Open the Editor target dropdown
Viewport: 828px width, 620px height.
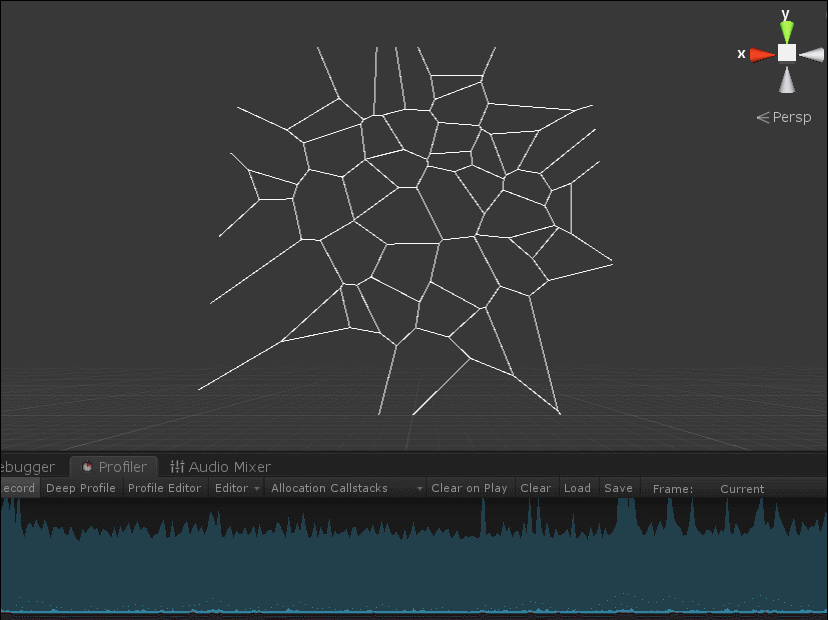click(237, 488)
